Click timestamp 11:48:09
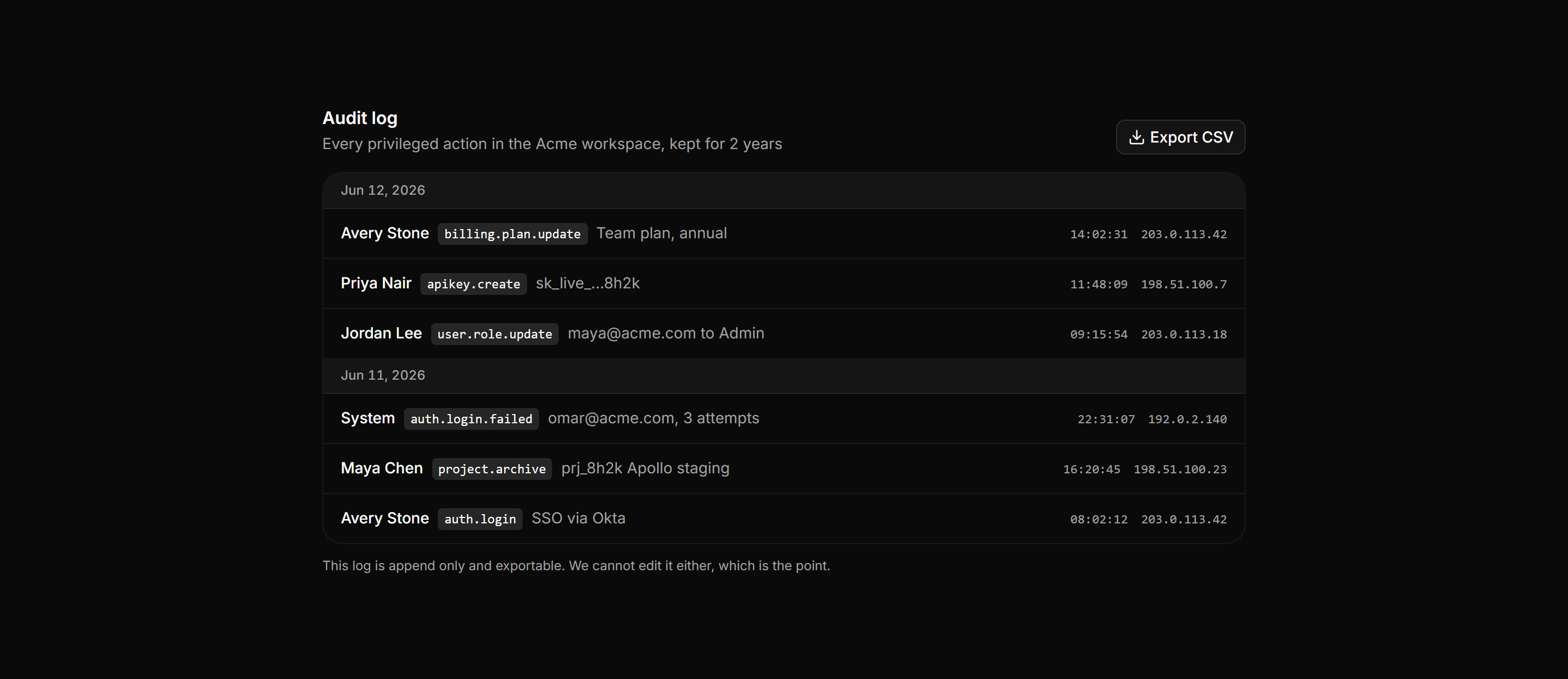This screenshot has height=679, width=1568. [x=1099, y=284]
